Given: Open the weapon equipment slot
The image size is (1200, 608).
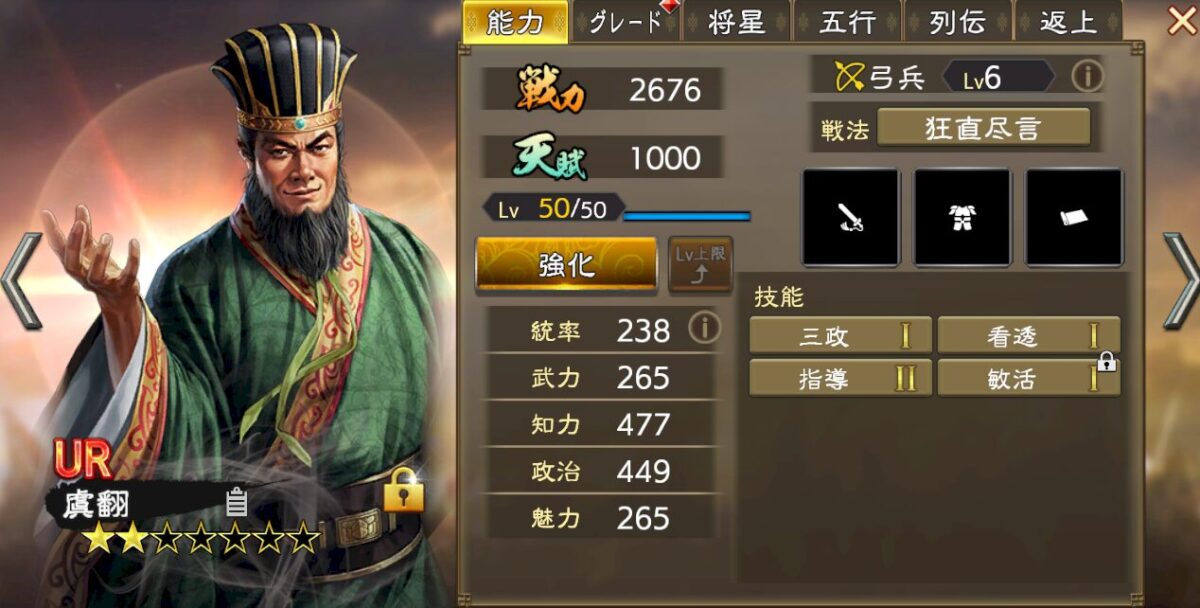Looking at the screenshot, I should tap(851, 218).
